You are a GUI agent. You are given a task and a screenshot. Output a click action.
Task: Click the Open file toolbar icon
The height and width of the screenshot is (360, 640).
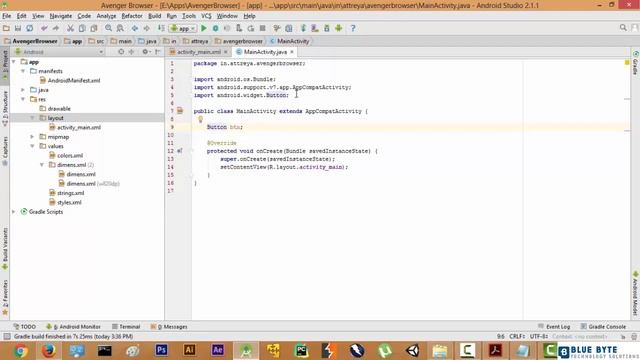(x=6, y=28)
